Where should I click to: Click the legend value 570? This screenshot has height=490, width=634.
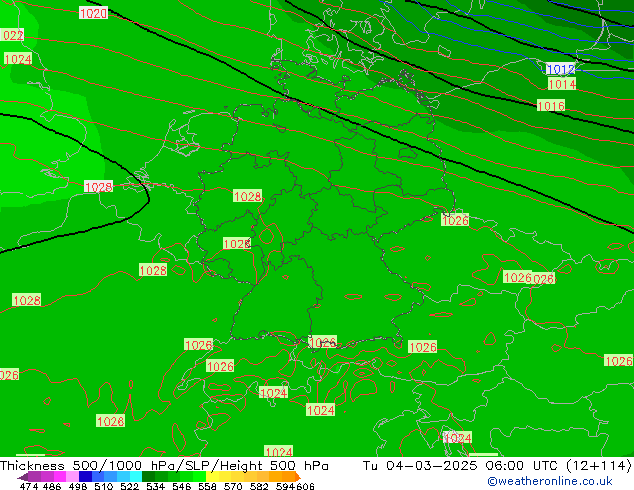(x=233, y=486)
